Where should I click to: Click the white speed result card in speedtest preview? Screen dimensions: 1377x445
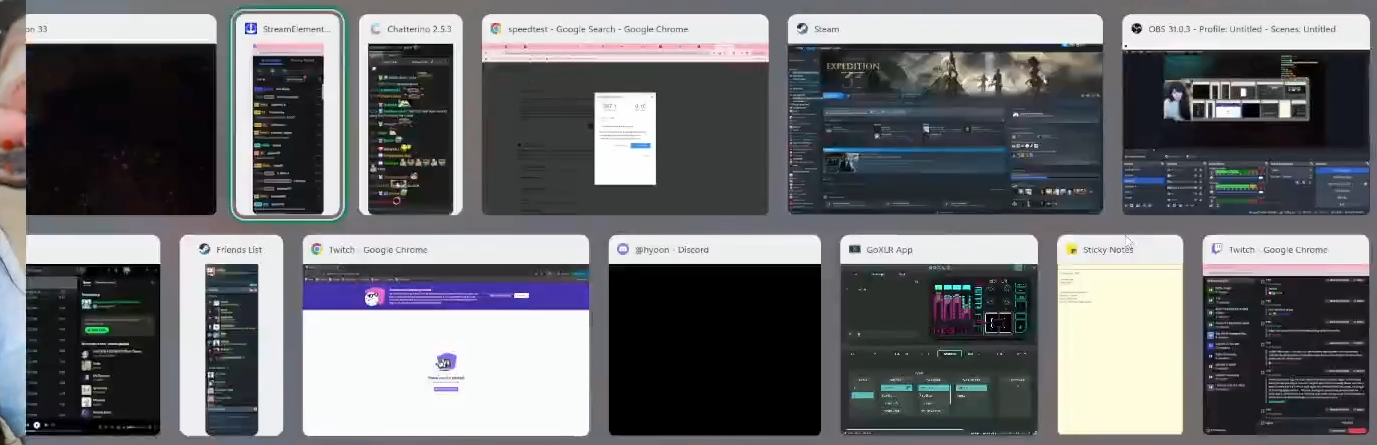625,138
